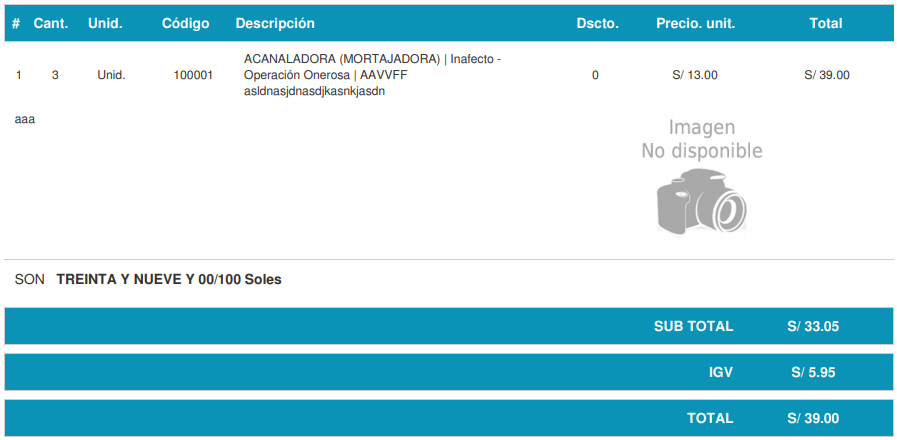The width and height of the screenshot is (897, 440).
Task: Click the "#" column header
Action: [x=16, y=23]
